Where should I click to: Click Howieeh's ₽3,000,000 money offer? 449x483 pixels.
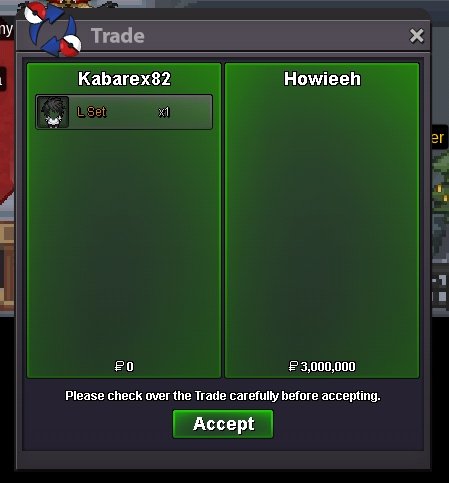322,366
